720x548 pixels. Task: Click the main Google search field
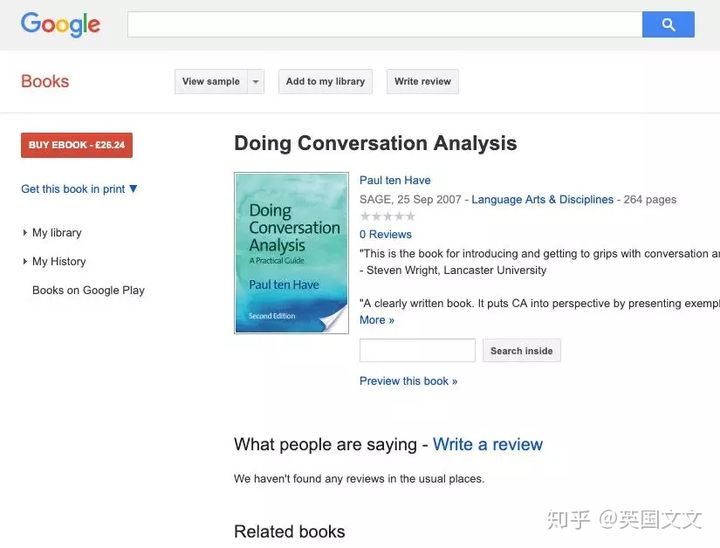coord(385,24)
